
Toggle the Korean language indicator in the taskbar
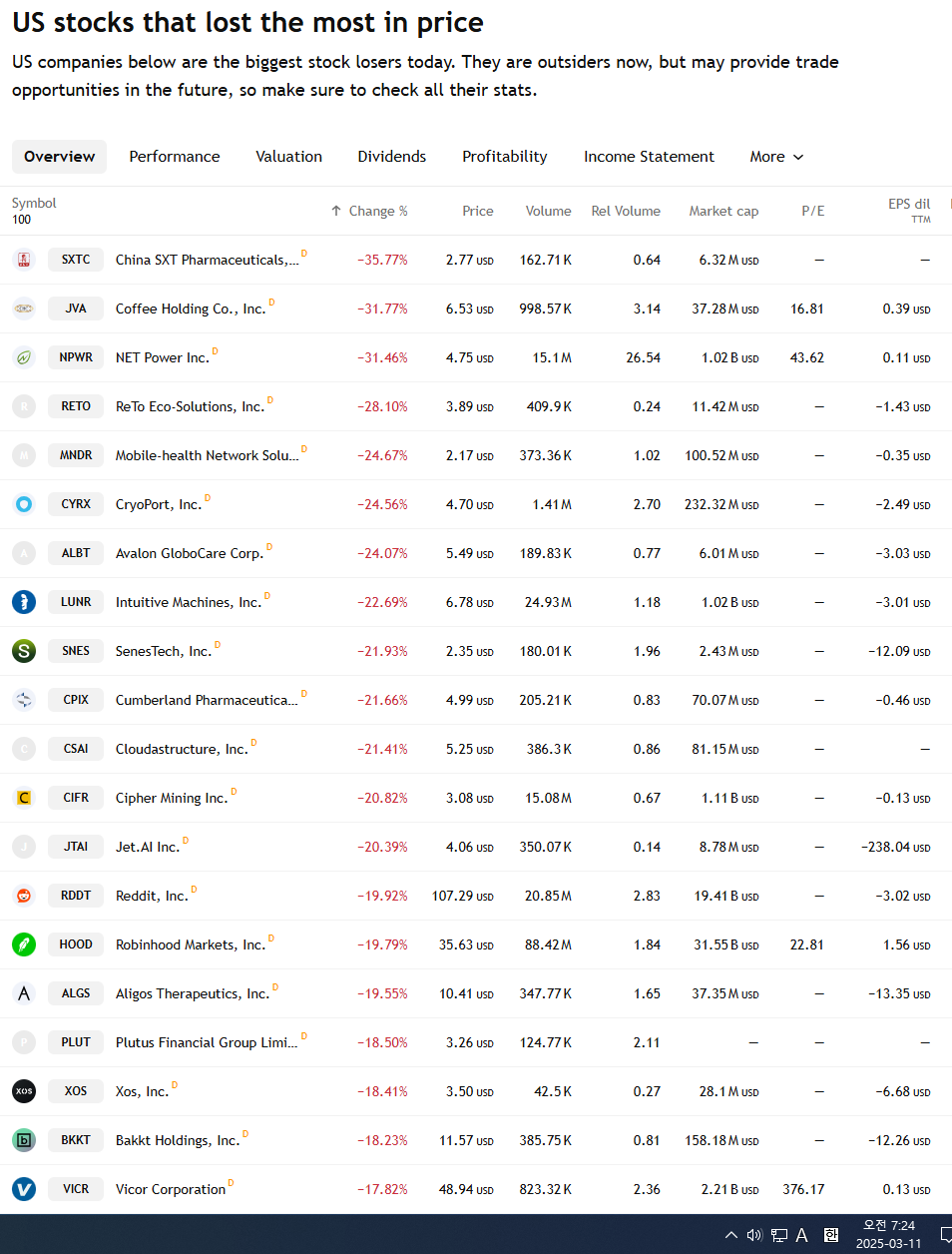pyautogui.click(x=831, y=1235)
